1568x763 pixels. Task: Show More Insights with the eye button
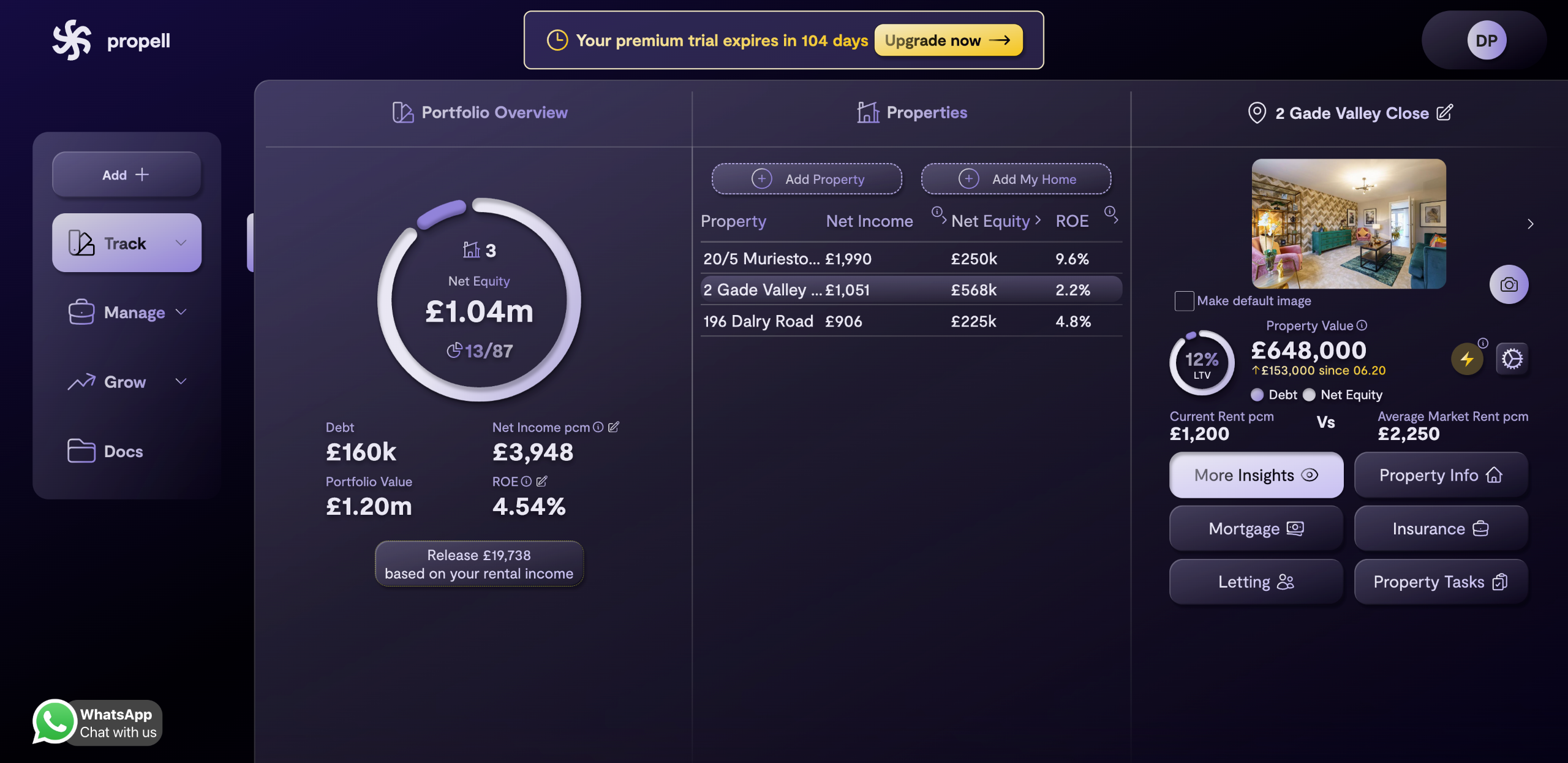1256,476
